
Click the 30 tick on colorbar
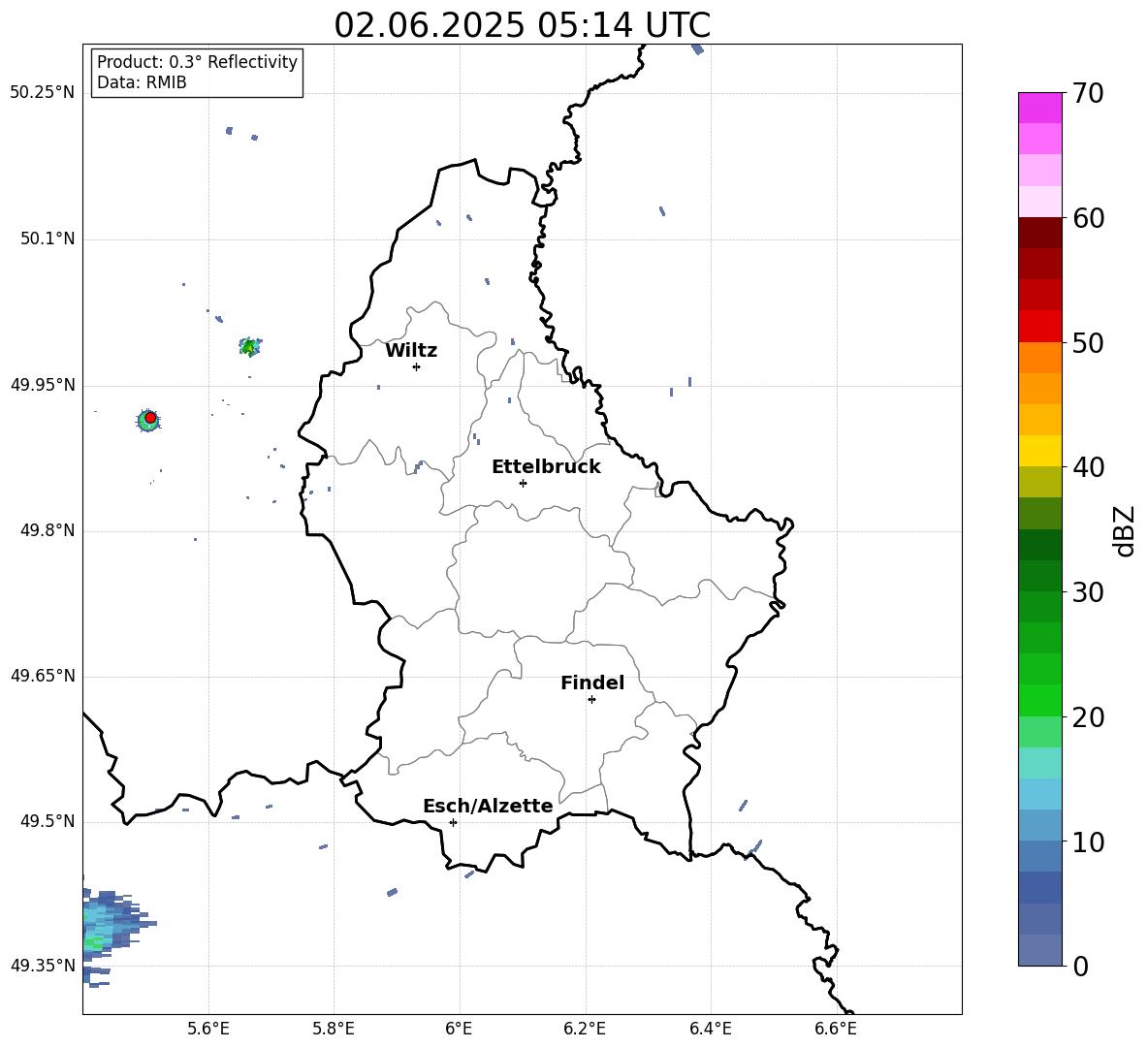[1088, 592]
